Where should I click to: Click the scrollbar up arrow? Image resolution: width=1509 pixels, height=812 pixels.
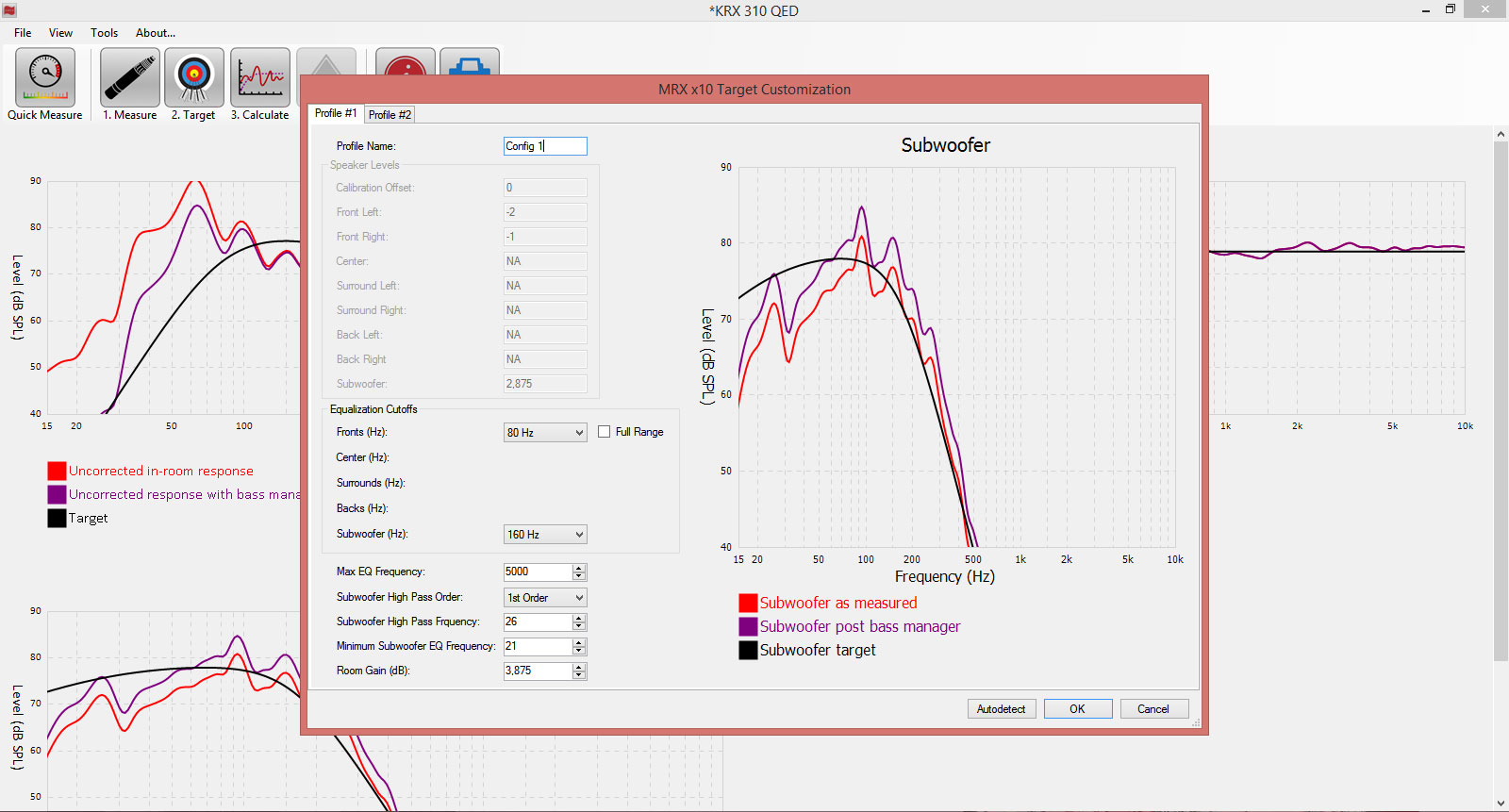1501,134
